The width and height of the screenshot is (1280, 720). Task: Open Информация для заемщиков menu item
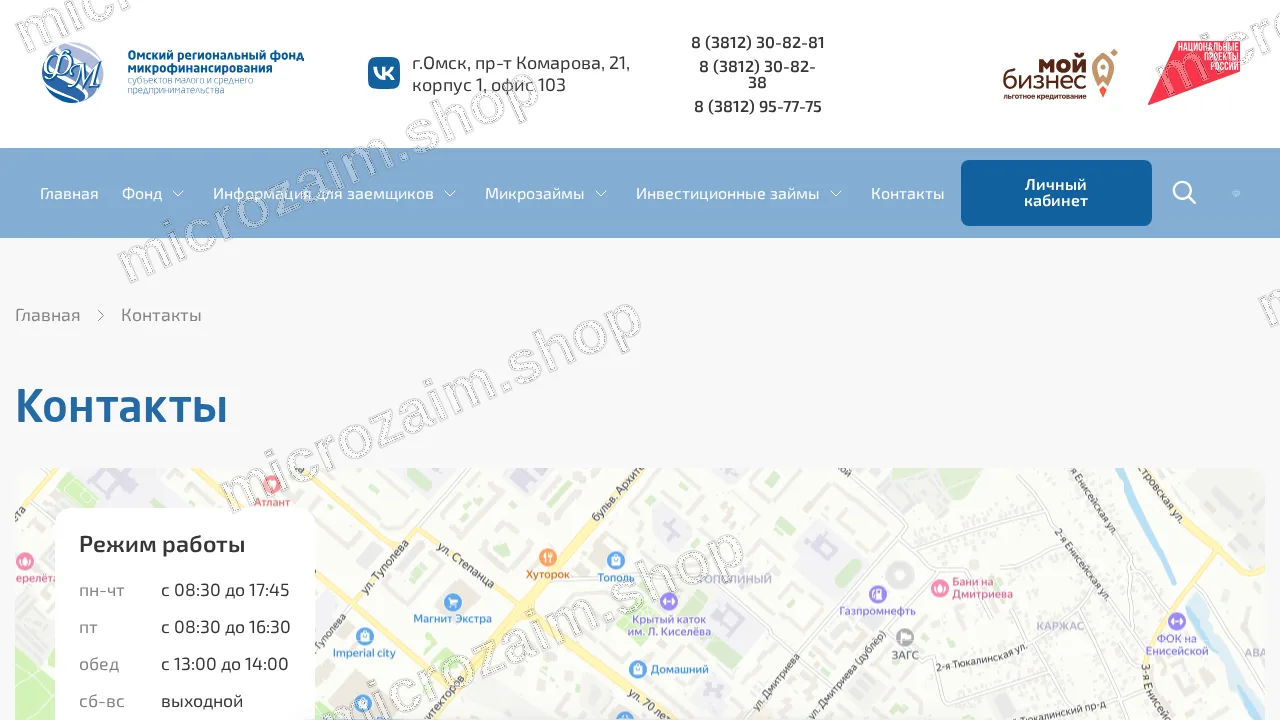click(x=323, y=193)
